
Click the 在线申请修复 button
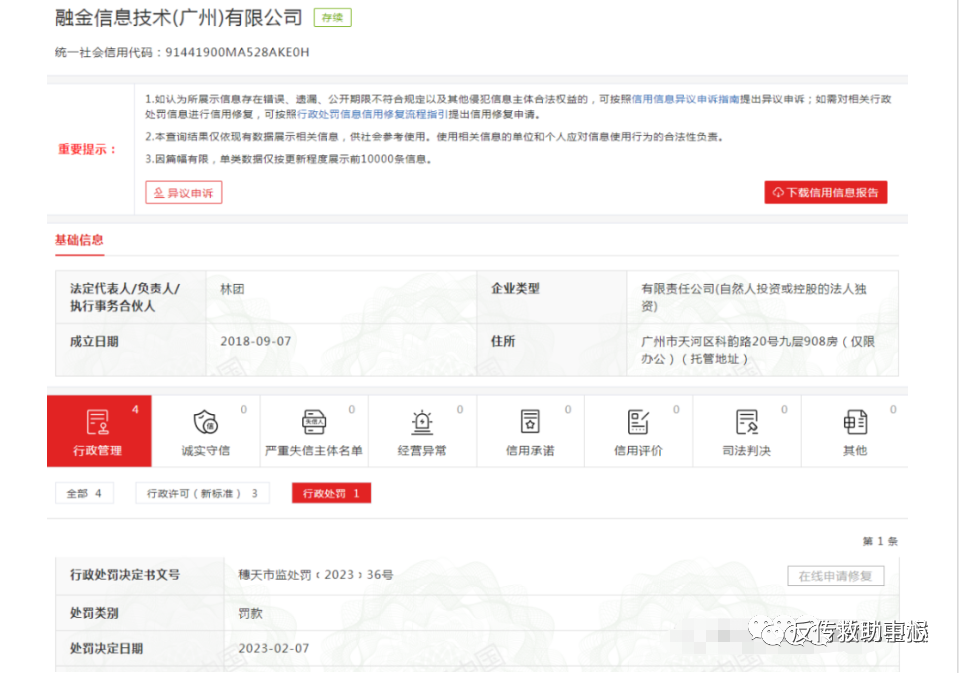[835, 576]
